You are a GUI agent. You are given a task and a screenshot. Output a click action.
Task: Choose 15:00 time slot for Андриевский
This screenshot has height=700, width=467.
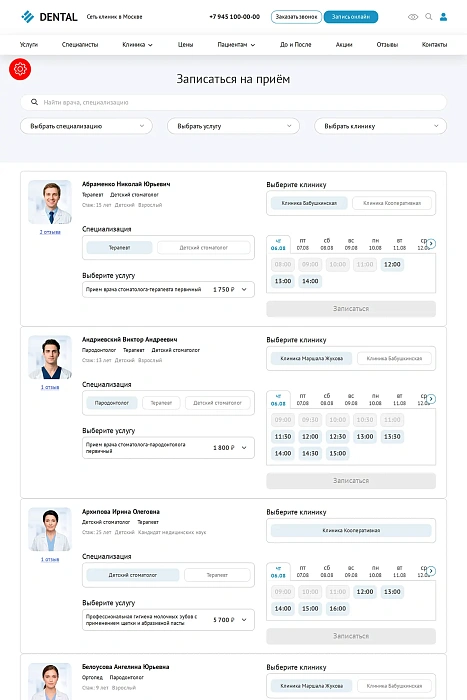tap(338, 454)
